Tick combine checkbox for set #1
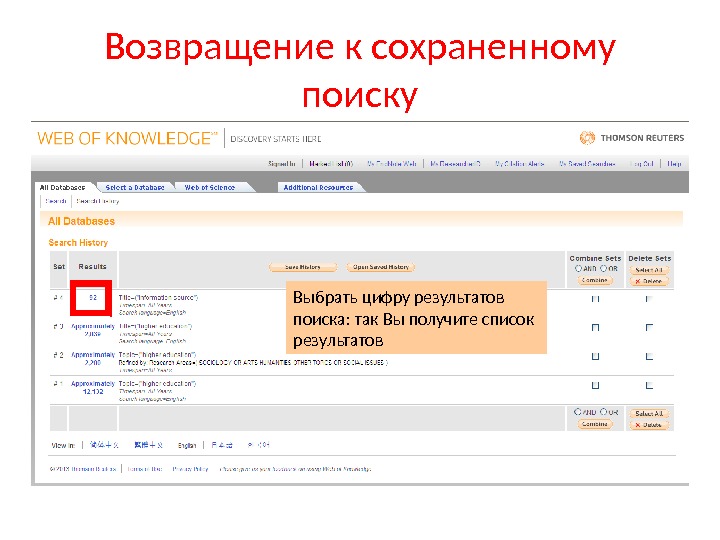 point(596,385)
